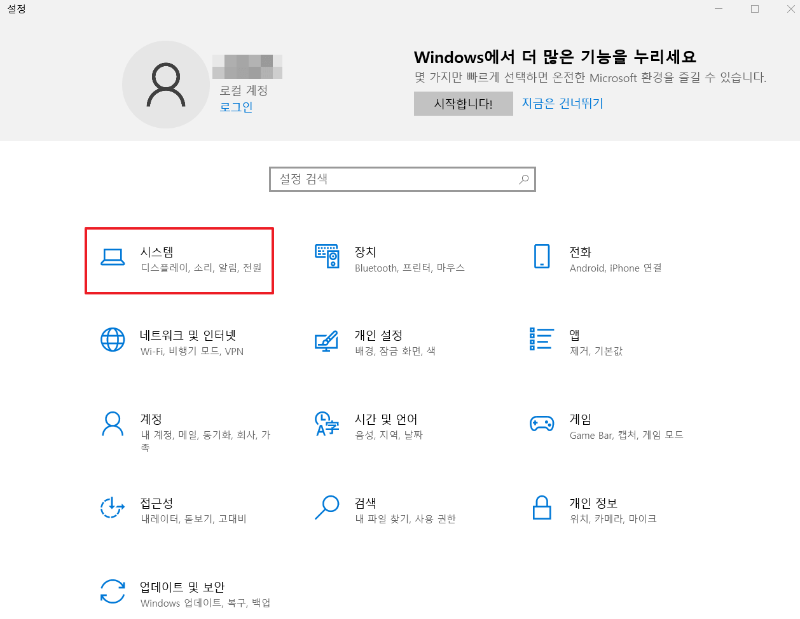Select the 검색 category title text

[x=365, y=503]
